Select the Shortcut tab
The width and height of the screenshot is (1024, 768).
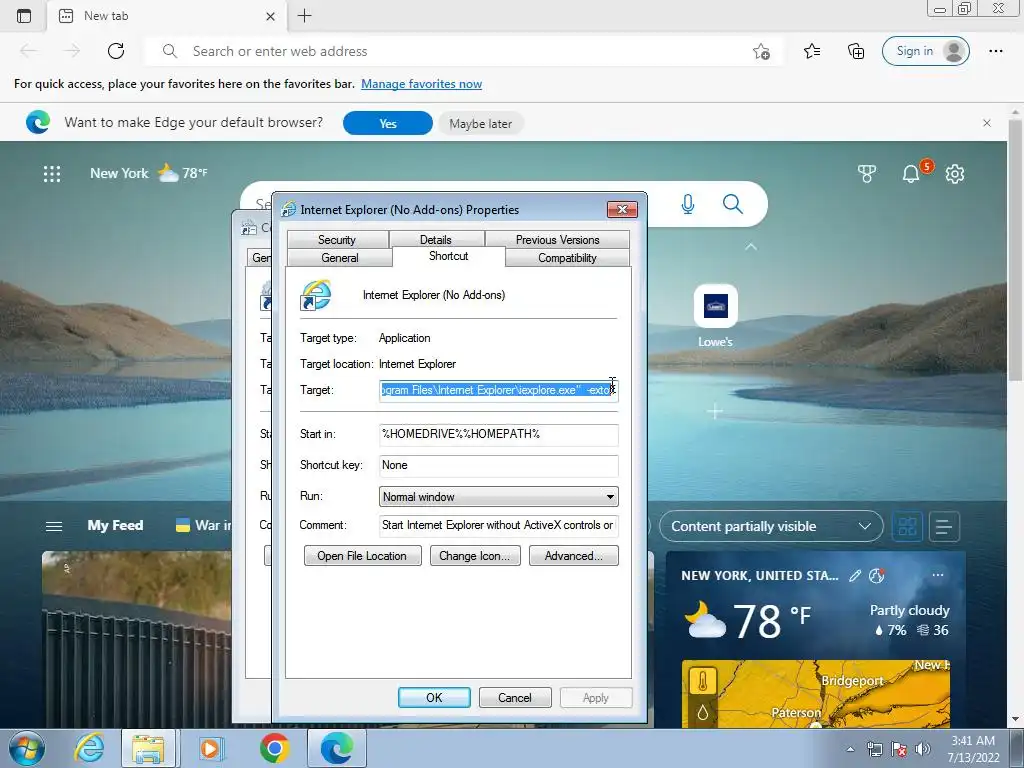click(449, 256)
